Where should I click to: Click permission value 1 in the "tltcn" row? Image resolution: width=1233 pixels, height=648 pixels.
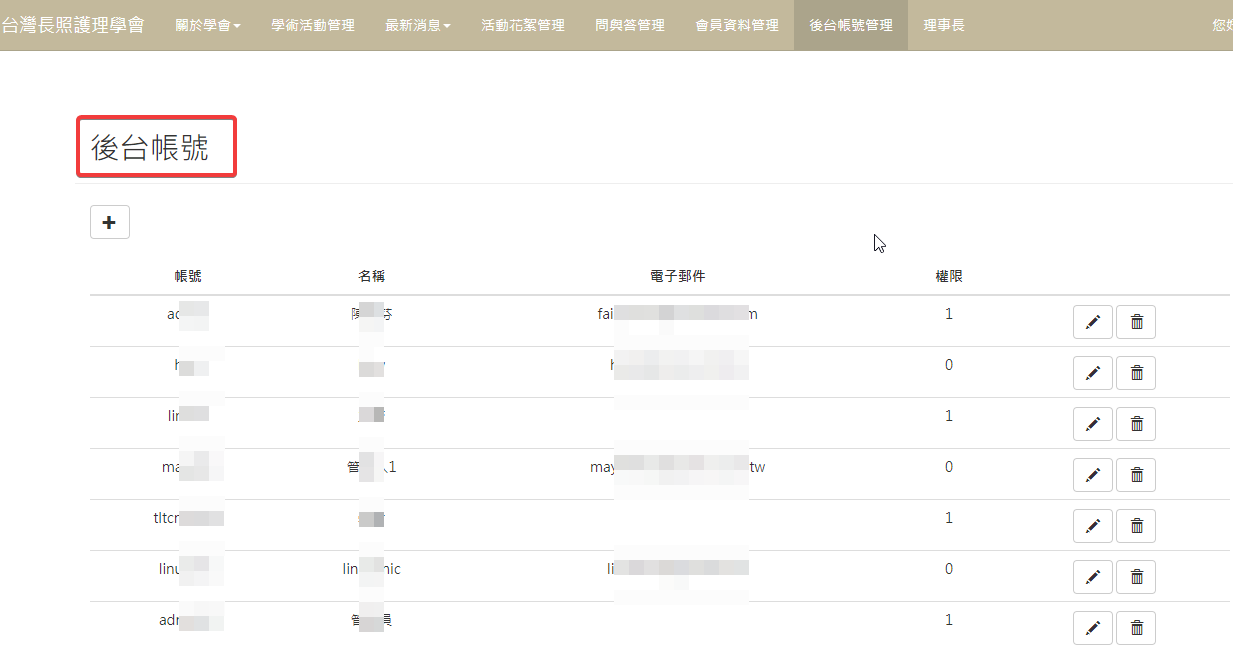pyautogui.click(x=949, y=518)
